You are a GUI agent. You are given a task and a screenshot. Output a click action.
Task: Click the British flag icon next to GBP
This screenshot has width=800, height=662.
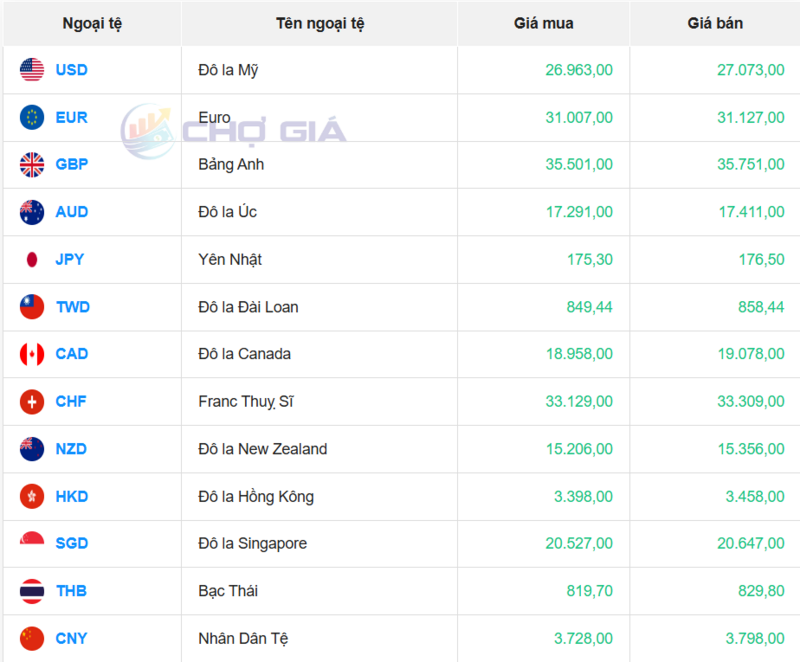click(x=32, y=164)
